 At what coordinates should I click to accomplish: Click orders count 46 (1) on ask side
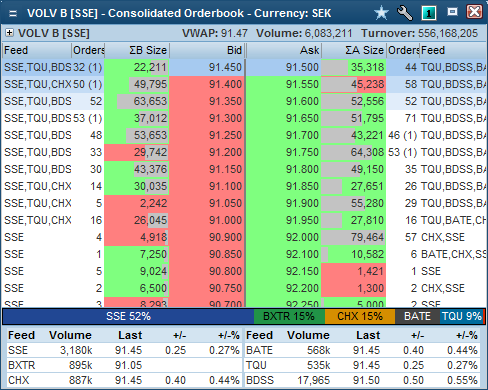point(403,135)
